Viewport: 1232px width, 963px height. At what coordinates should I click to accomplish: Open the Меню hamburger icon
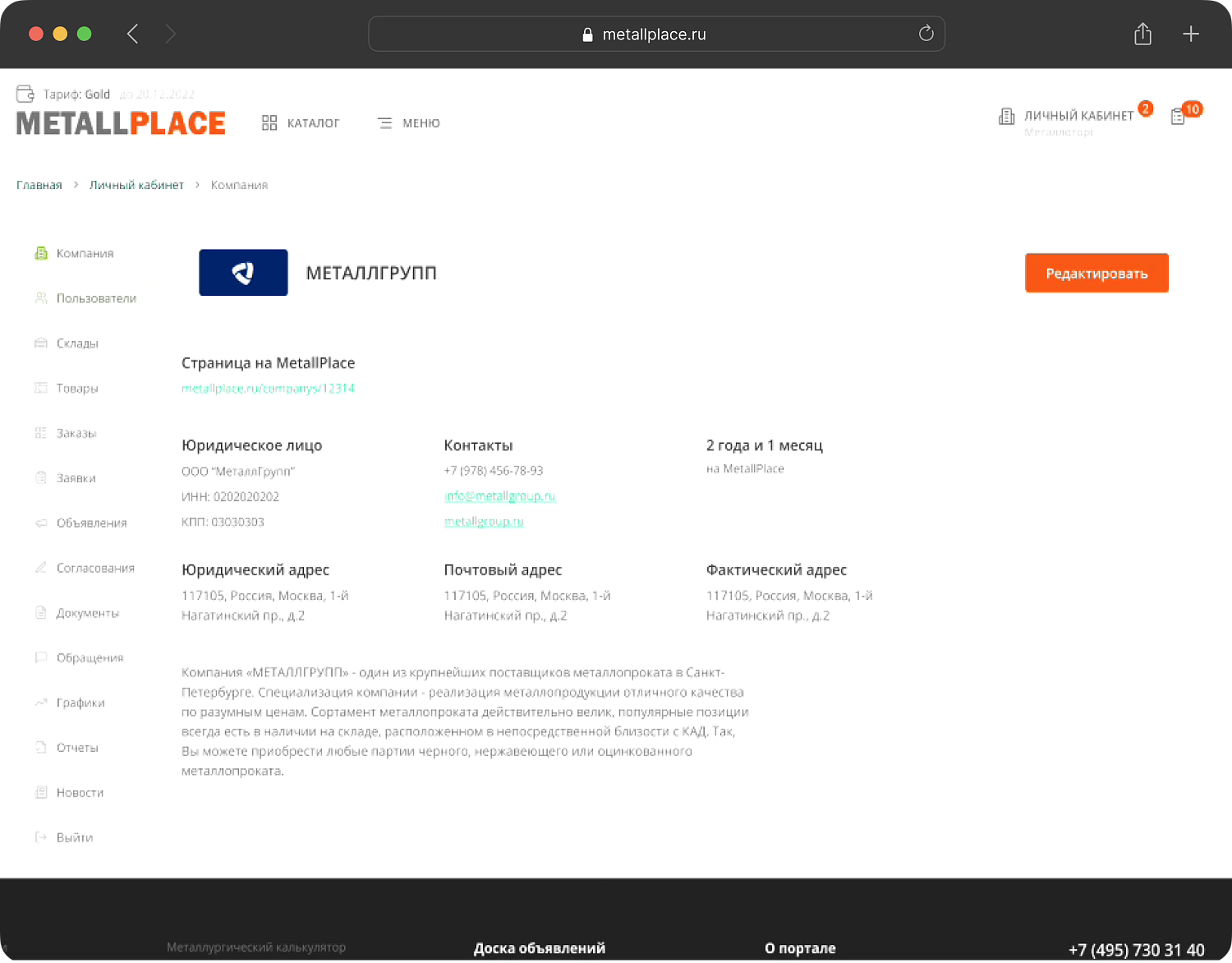[384, 123]
